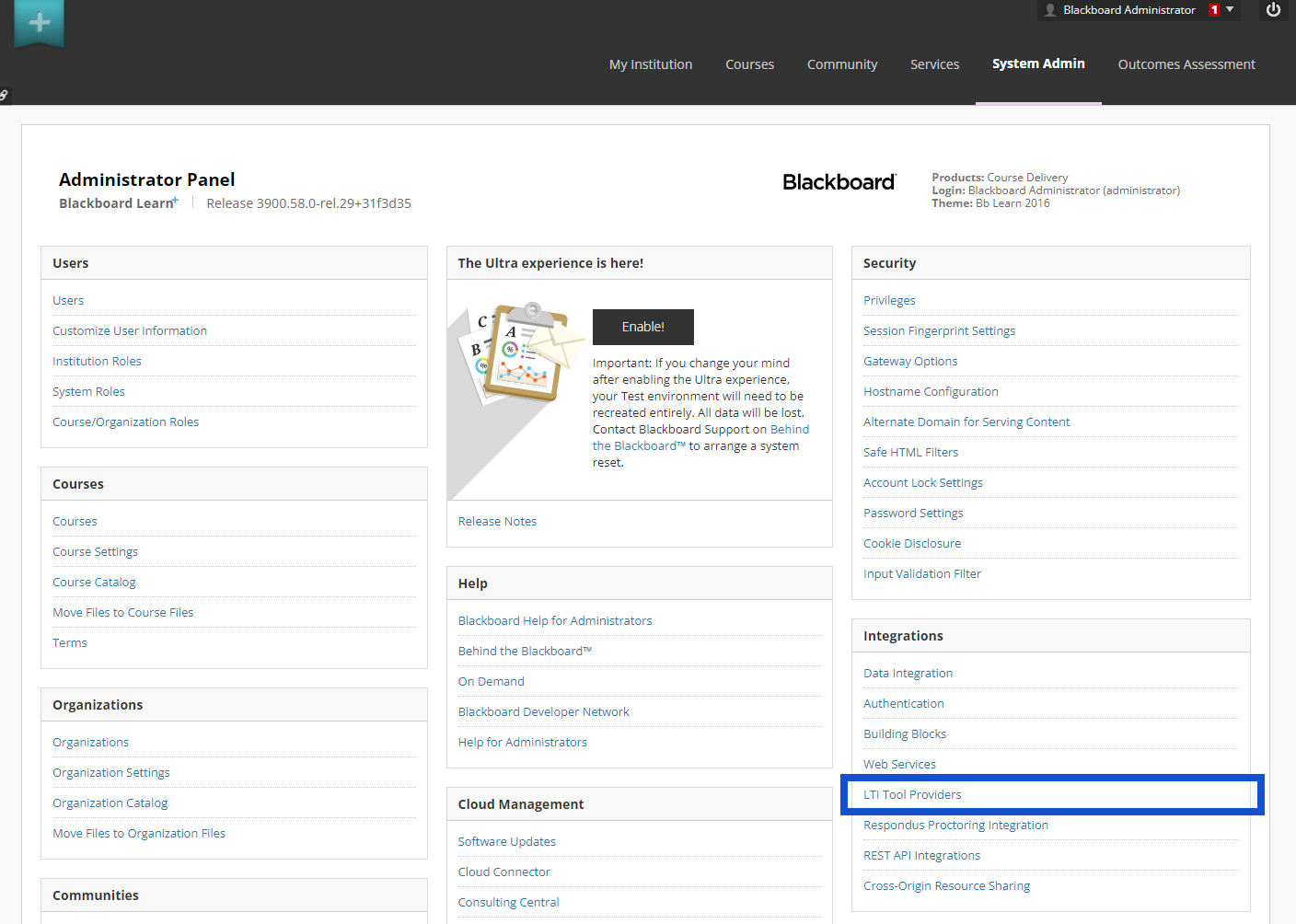
Task: Open System Roles link
Action: pyautogui.click(x=88, y=392)
